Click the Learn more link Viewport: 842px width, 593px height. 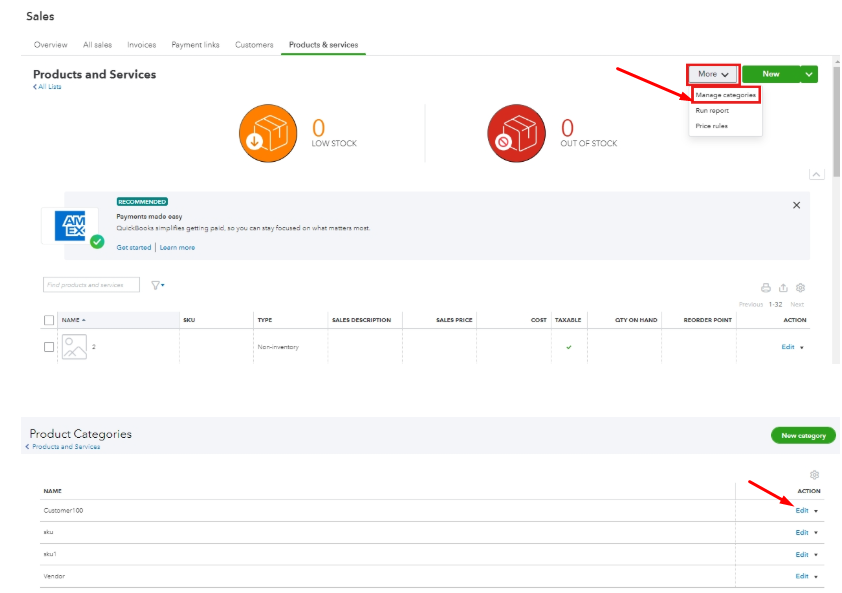(177, 248)
